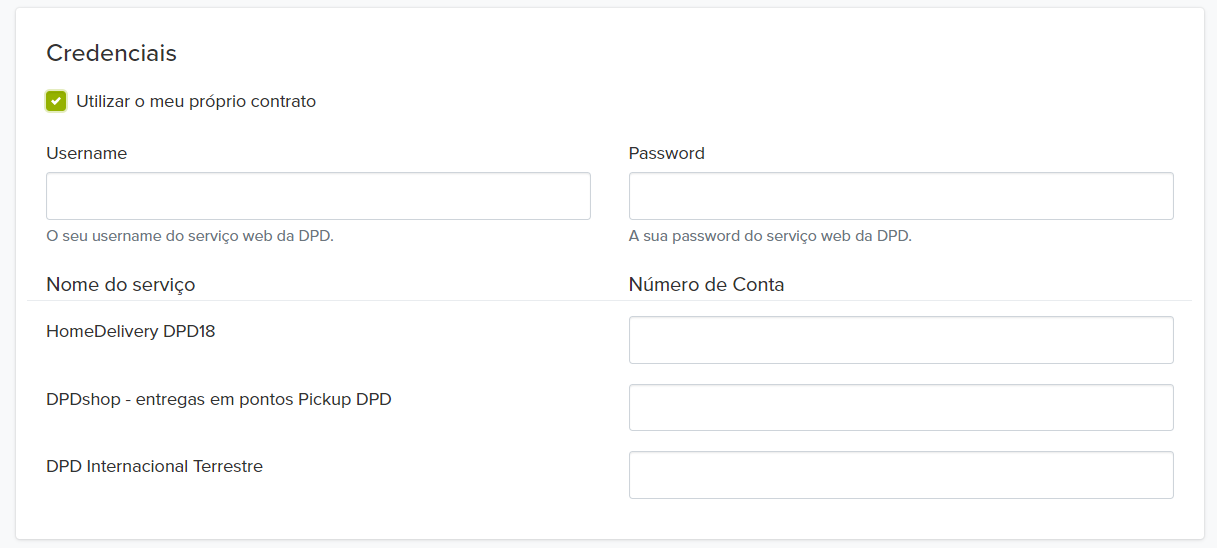Click the Password field label
1217x548 pixels.
pos(666,153)
